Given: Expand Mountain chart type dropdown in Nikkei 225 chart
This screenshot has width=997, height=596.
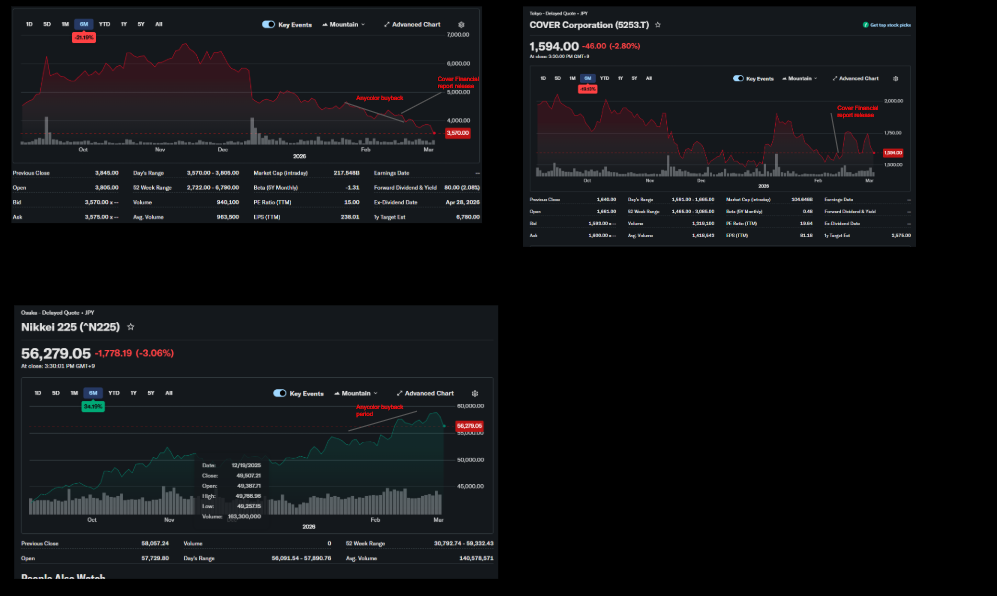Looking at the screenshot, I should pyautogui.click(x=355, y=393).
